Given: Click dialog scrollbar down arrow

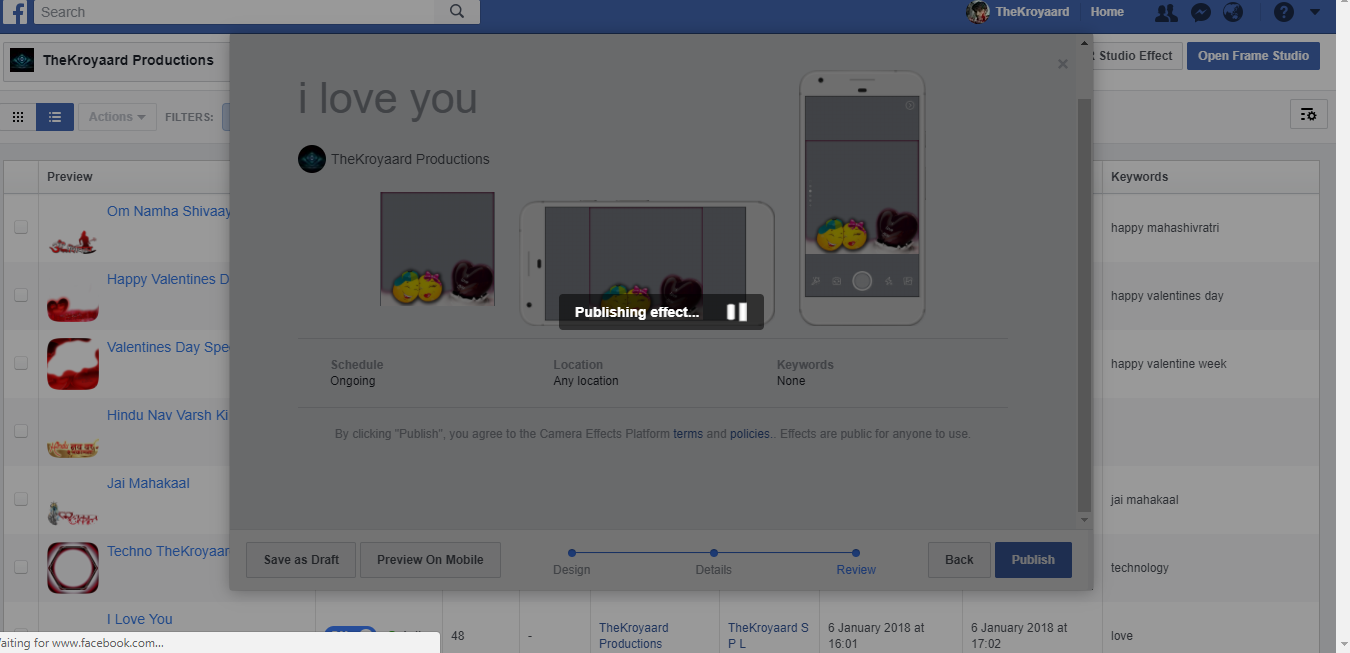Looking at the screenshot, I should (1085, 521).
